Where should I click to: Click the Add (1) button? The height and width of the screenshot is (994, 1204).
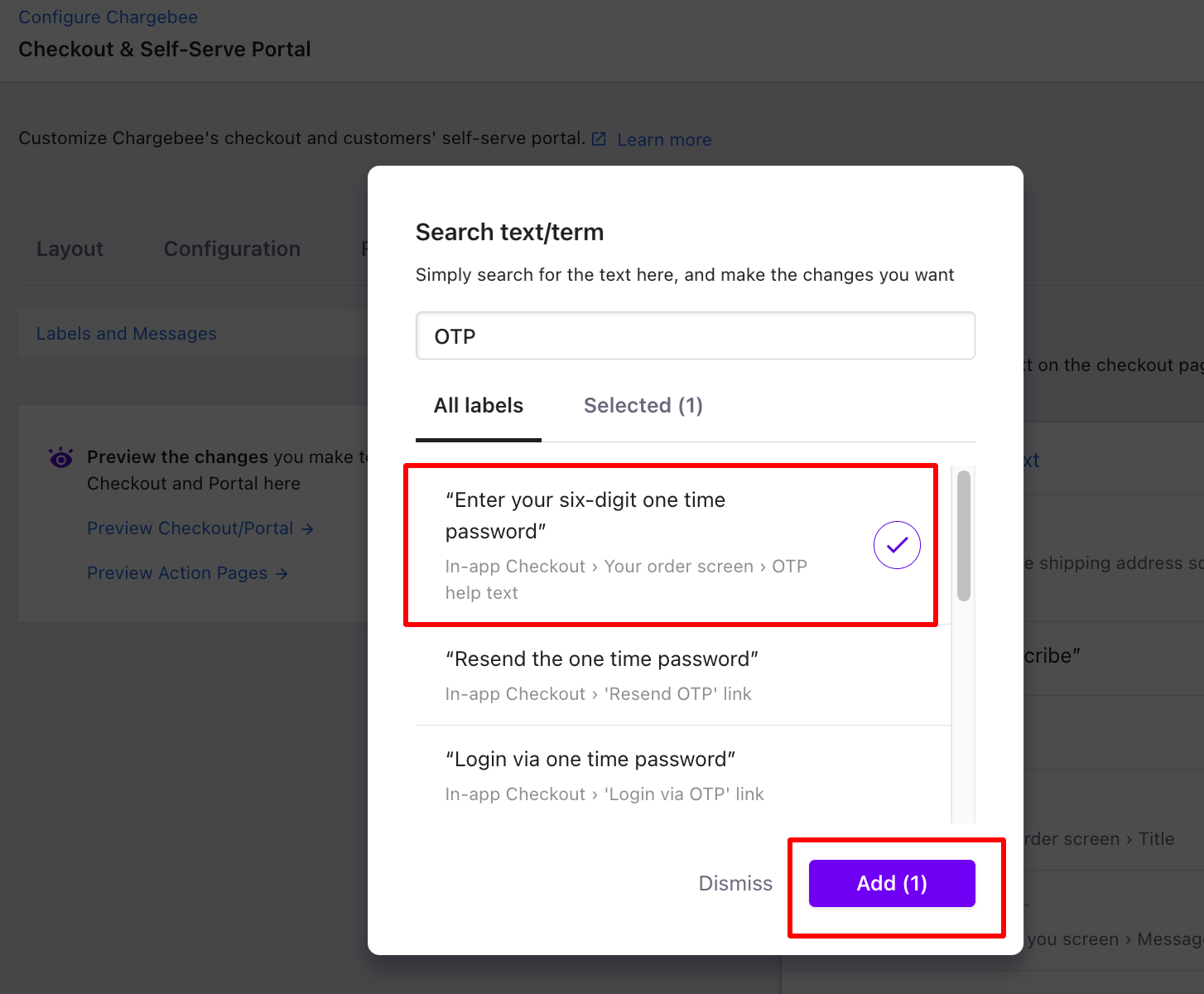point(892,883)
